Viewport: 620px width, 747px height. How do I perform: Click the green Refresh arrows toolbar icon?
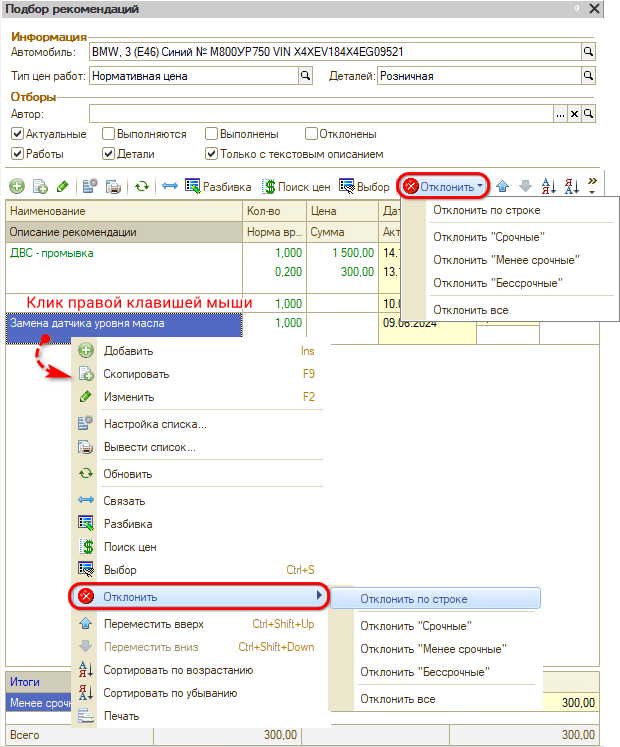142,187
